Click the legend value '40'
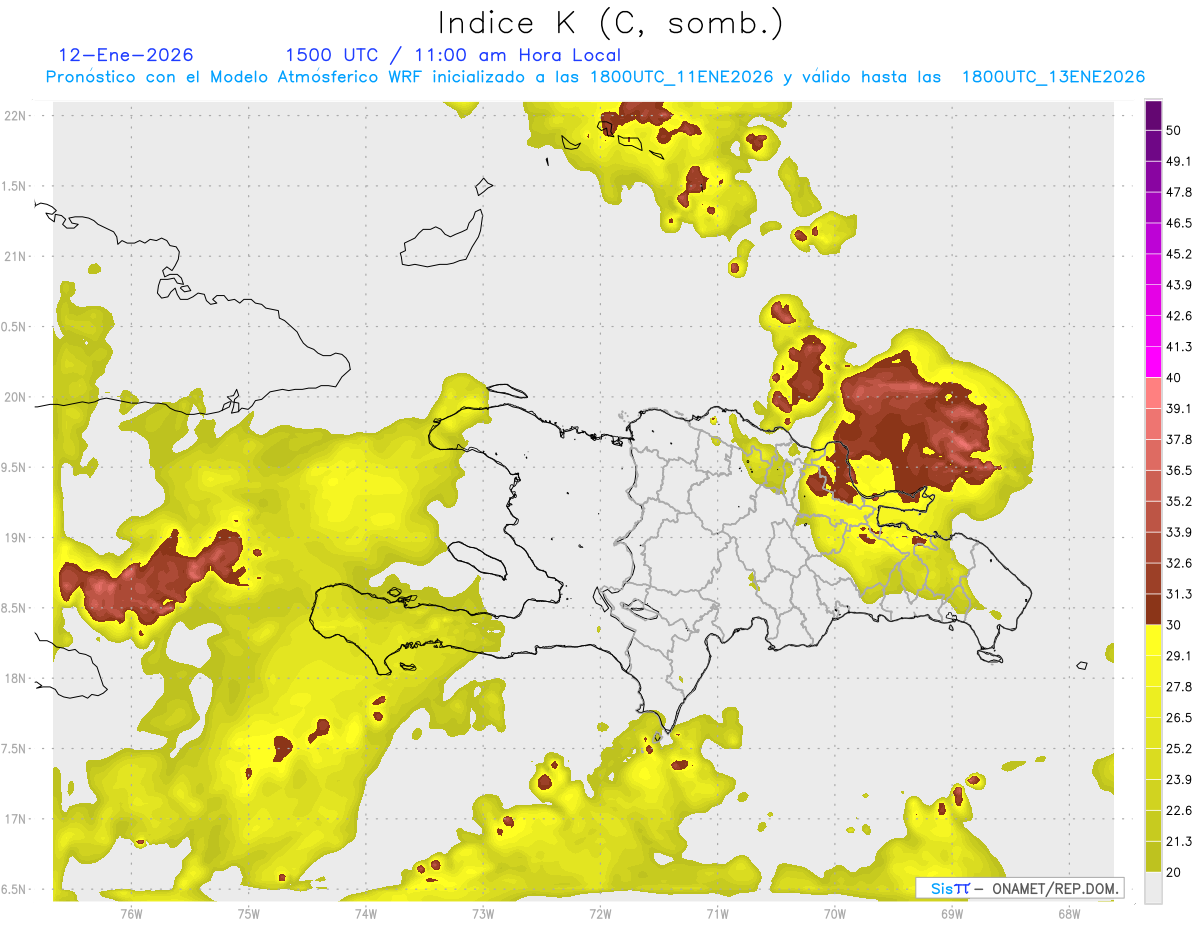Viewport: 1200px width, 927px height. (1174, 378)
